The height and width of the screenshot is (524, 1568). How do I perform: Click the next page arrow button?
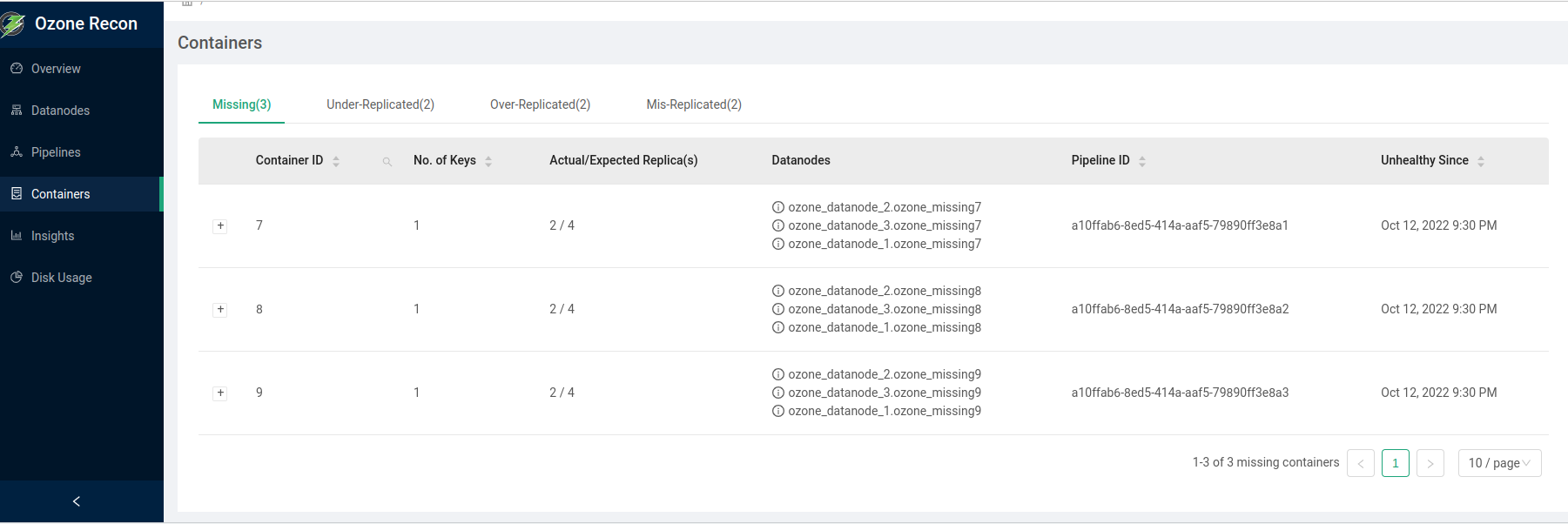(1430, 463)
